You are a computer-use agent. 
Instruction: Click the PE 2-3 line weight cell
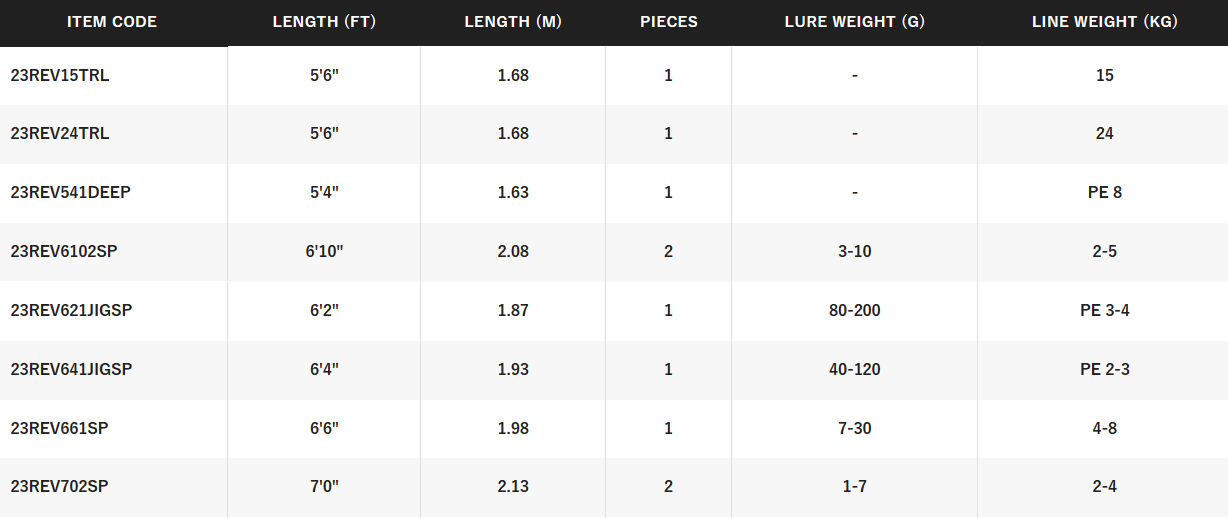tap(1105, 370)
